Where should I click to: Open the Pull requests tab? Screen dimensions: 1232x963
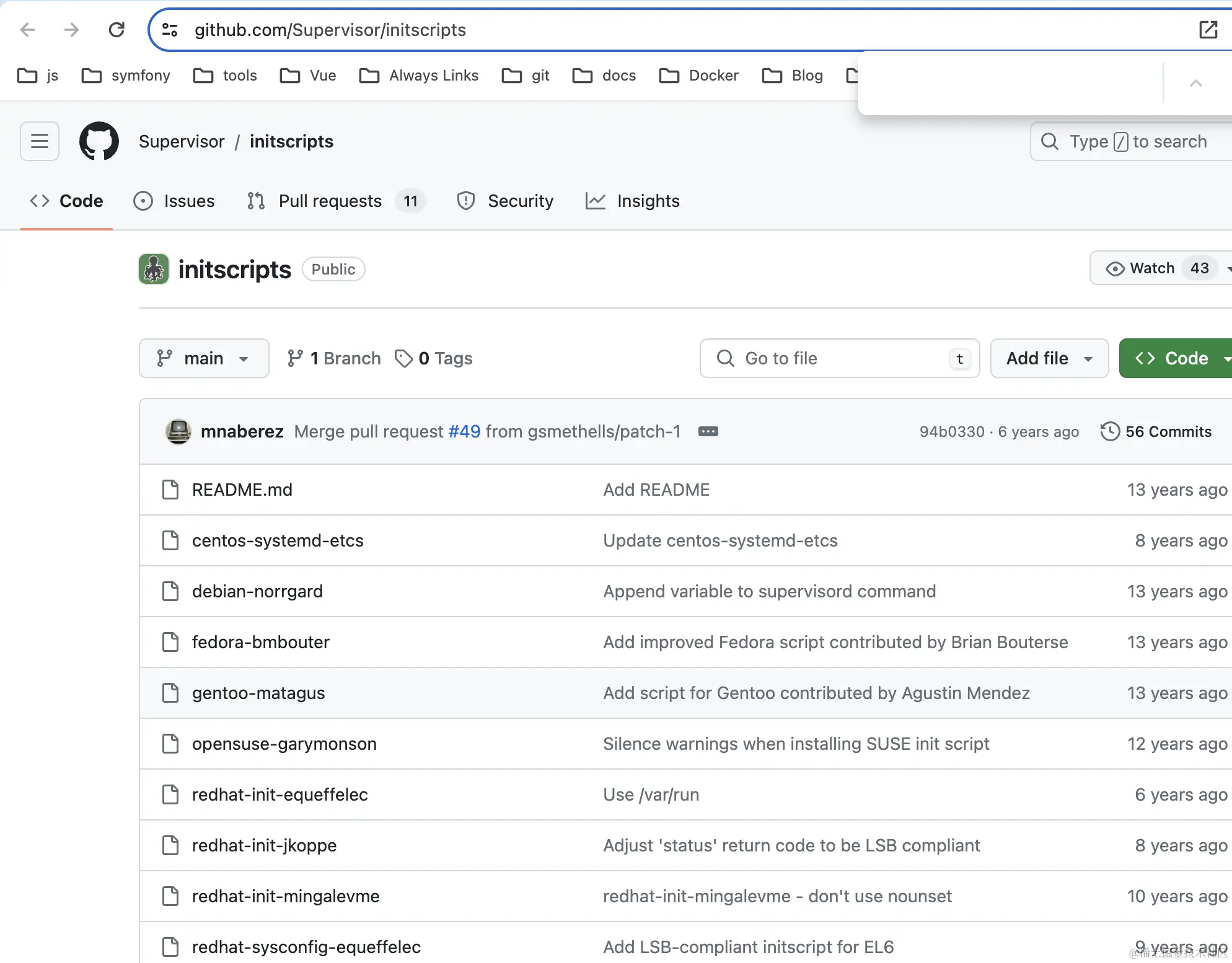point(330,201)
